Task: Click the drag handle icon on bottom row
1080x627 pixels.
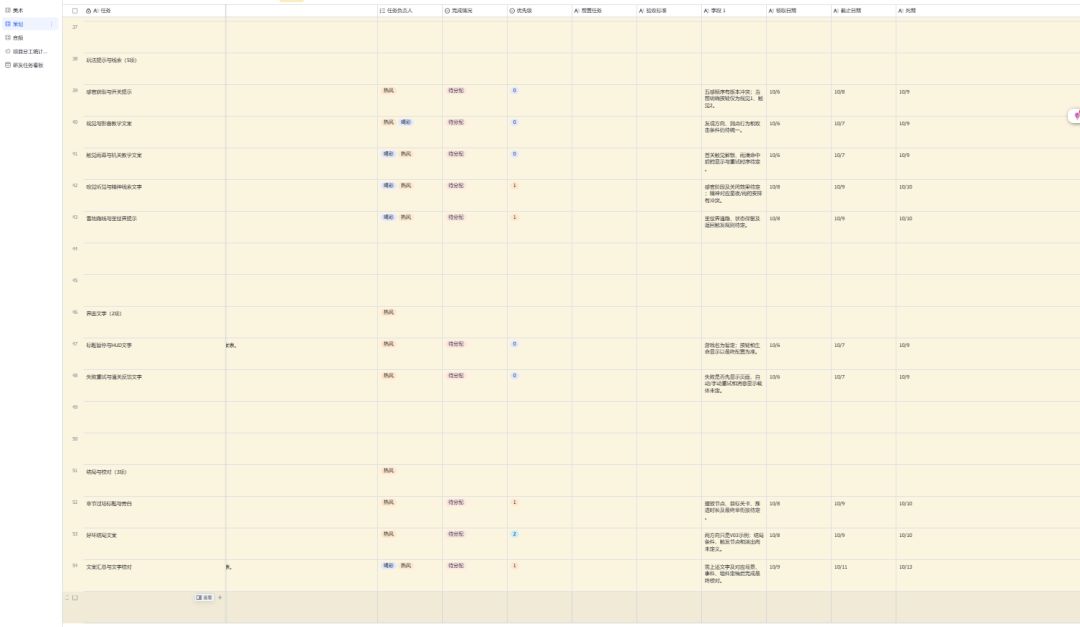Action: point(68,598)
